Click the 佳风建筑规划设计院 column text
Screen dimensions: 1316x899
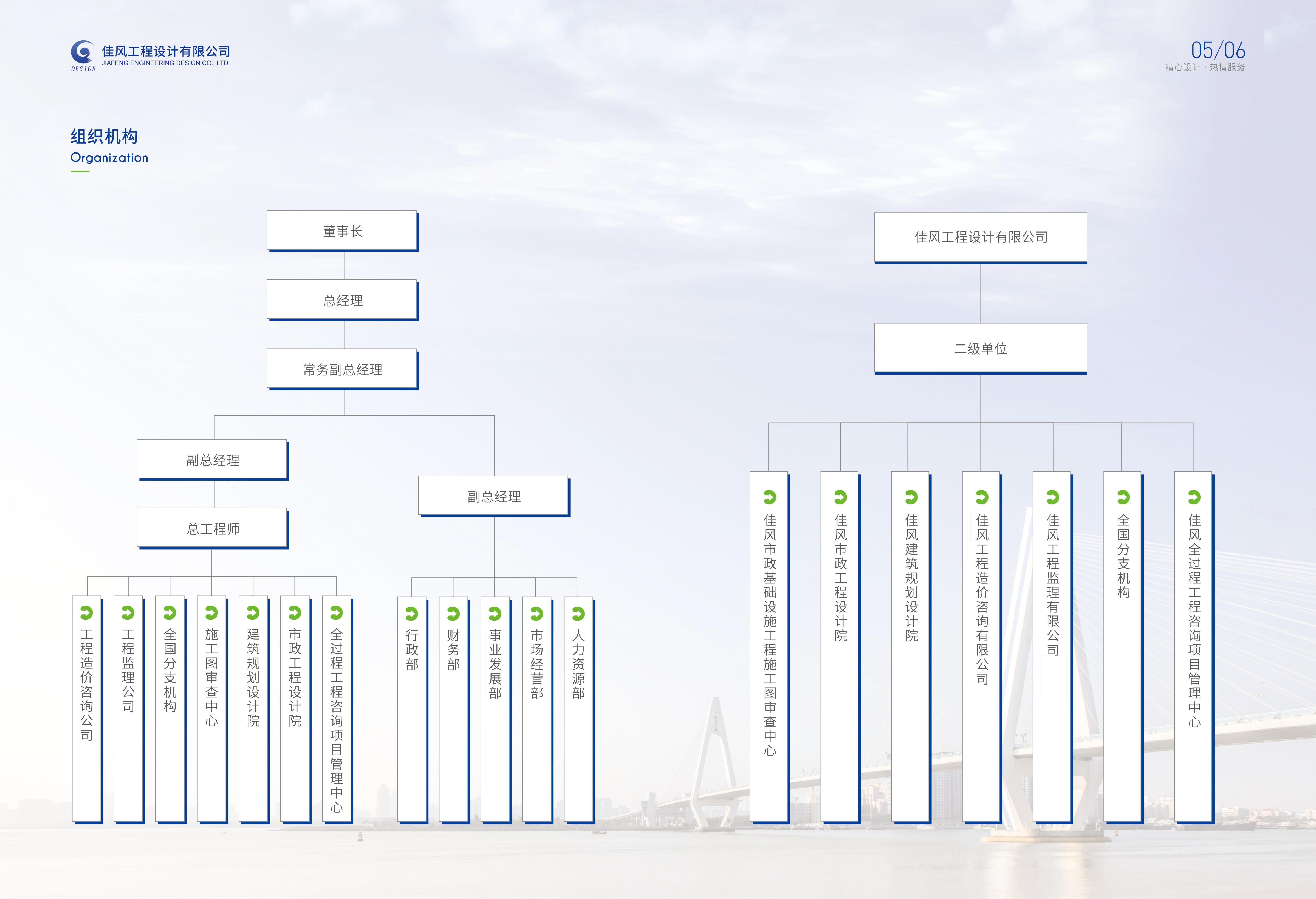pyautogui.click(x=911, y=578)
